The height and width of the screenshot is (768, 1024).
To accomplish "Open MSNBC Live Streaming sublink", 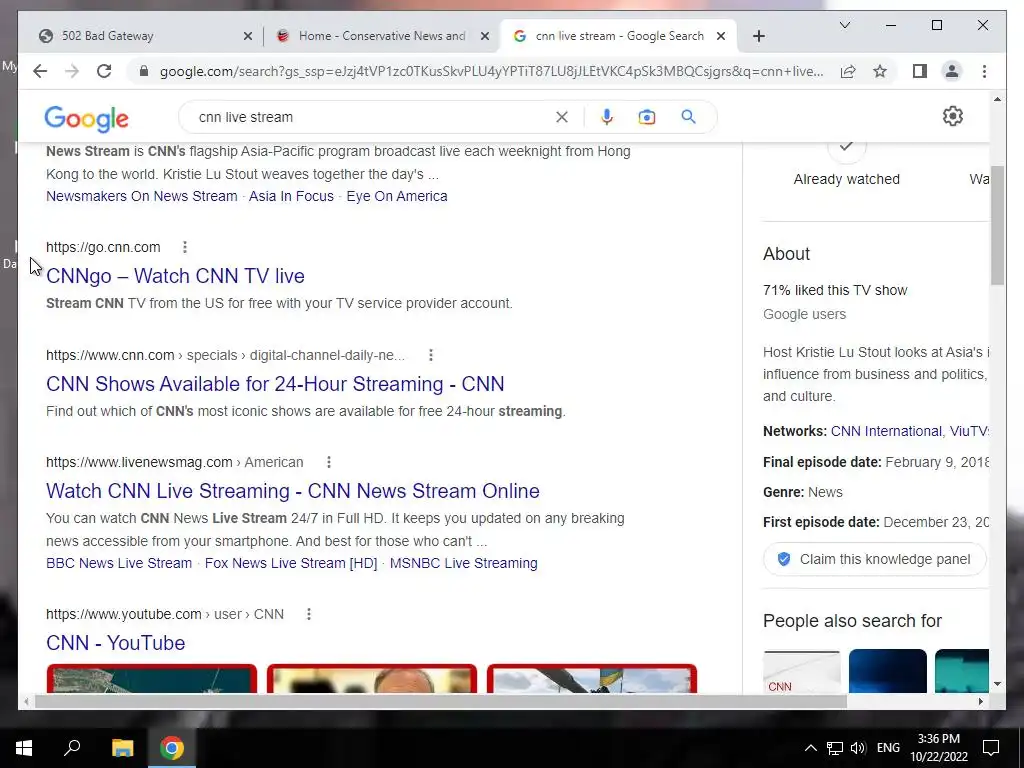I will 464,563.
